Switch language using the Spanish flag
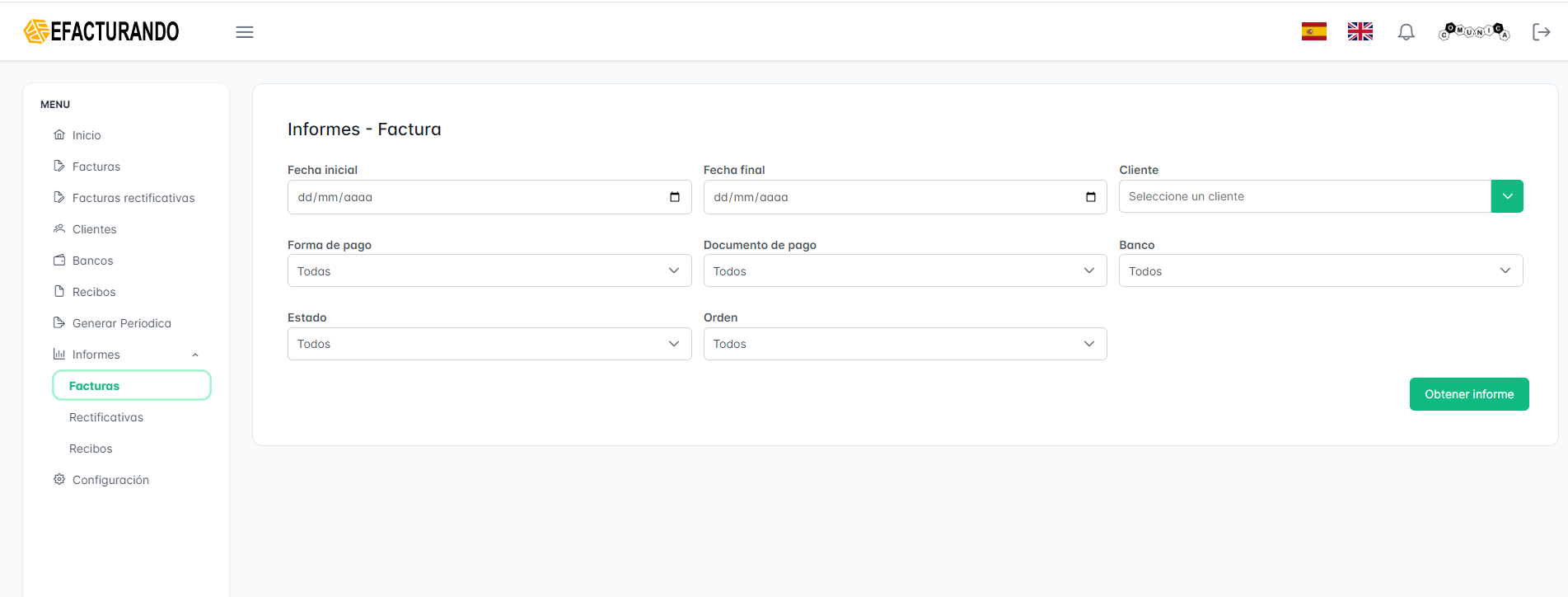 click(1313, 31)
